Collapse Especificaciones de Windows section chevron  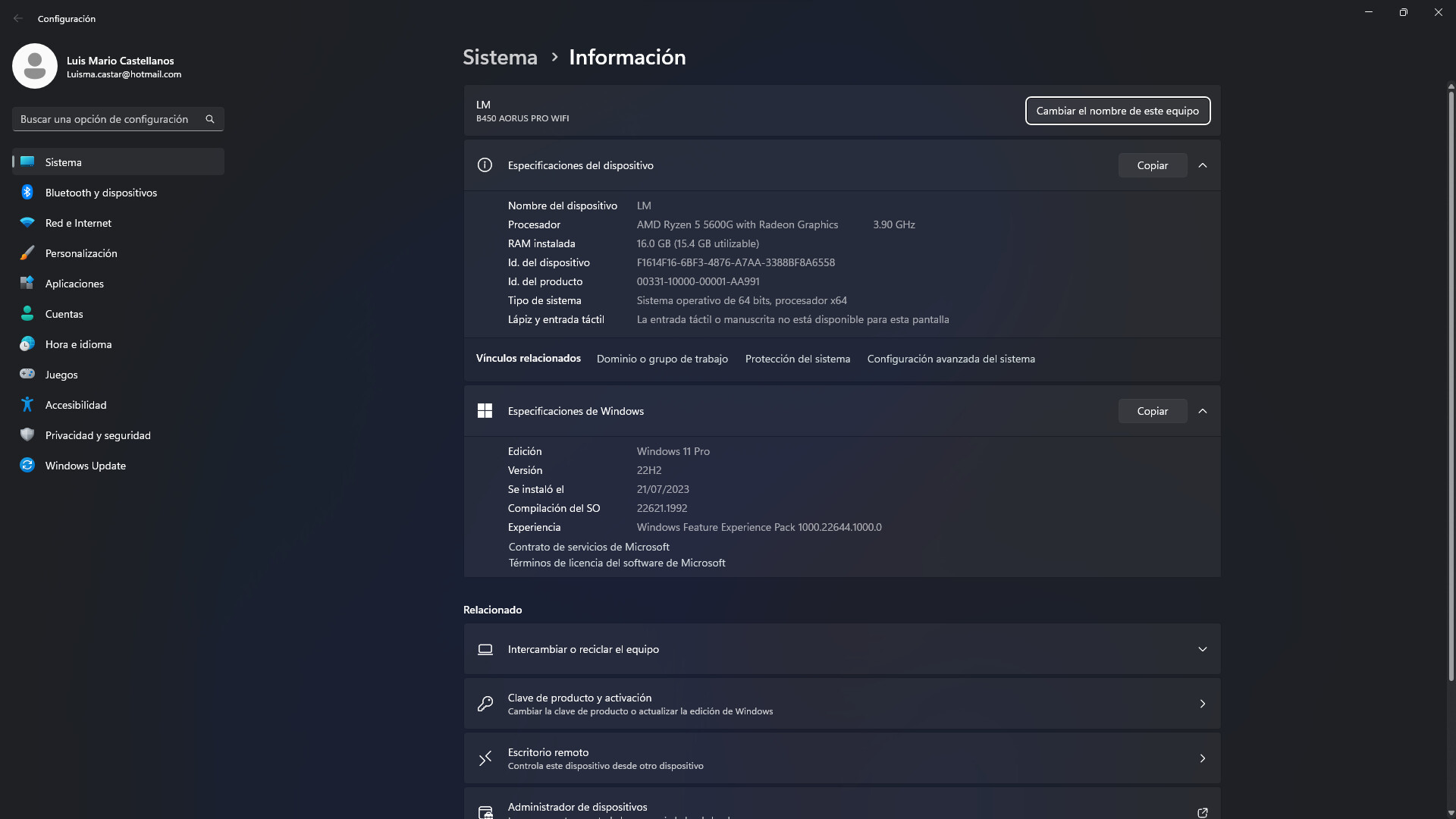click(1203, 411)
